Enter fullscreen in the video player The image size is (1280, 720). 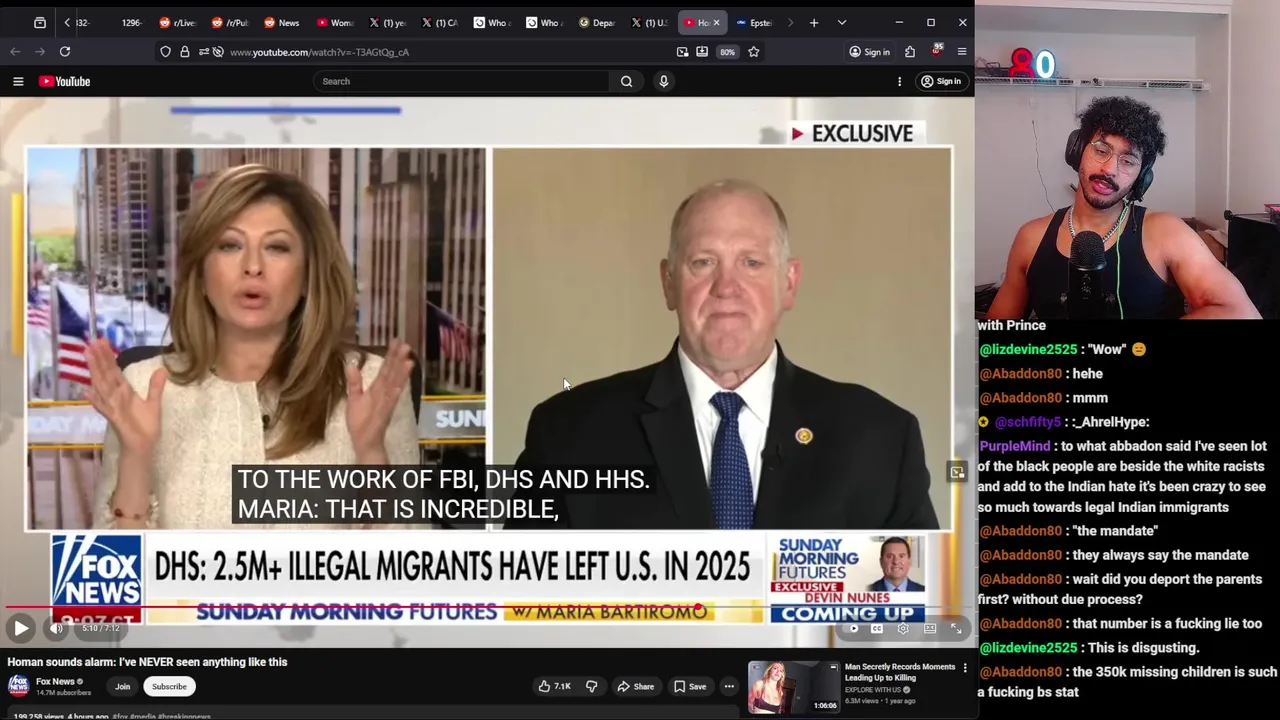[956, 628]
